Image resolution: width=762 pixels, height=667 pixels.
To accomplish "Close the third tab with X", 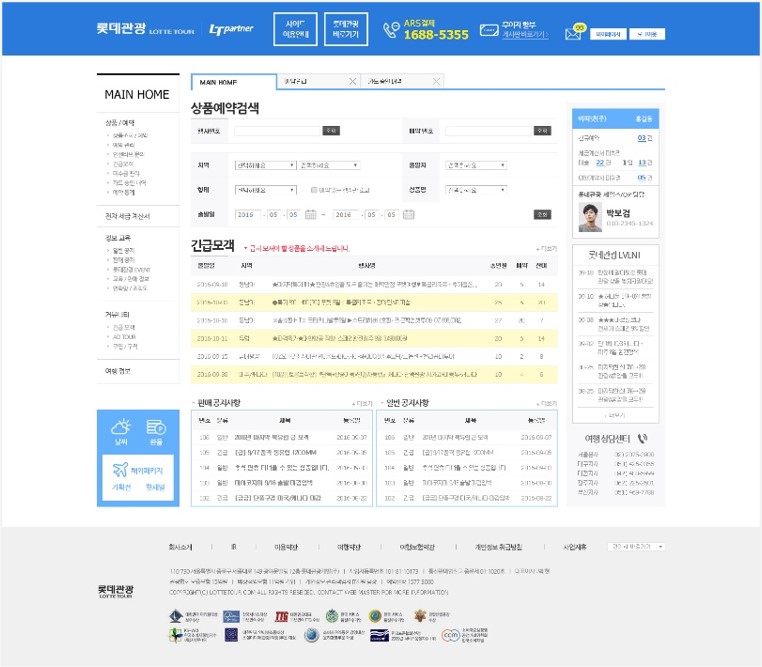I will click(436, 81).
